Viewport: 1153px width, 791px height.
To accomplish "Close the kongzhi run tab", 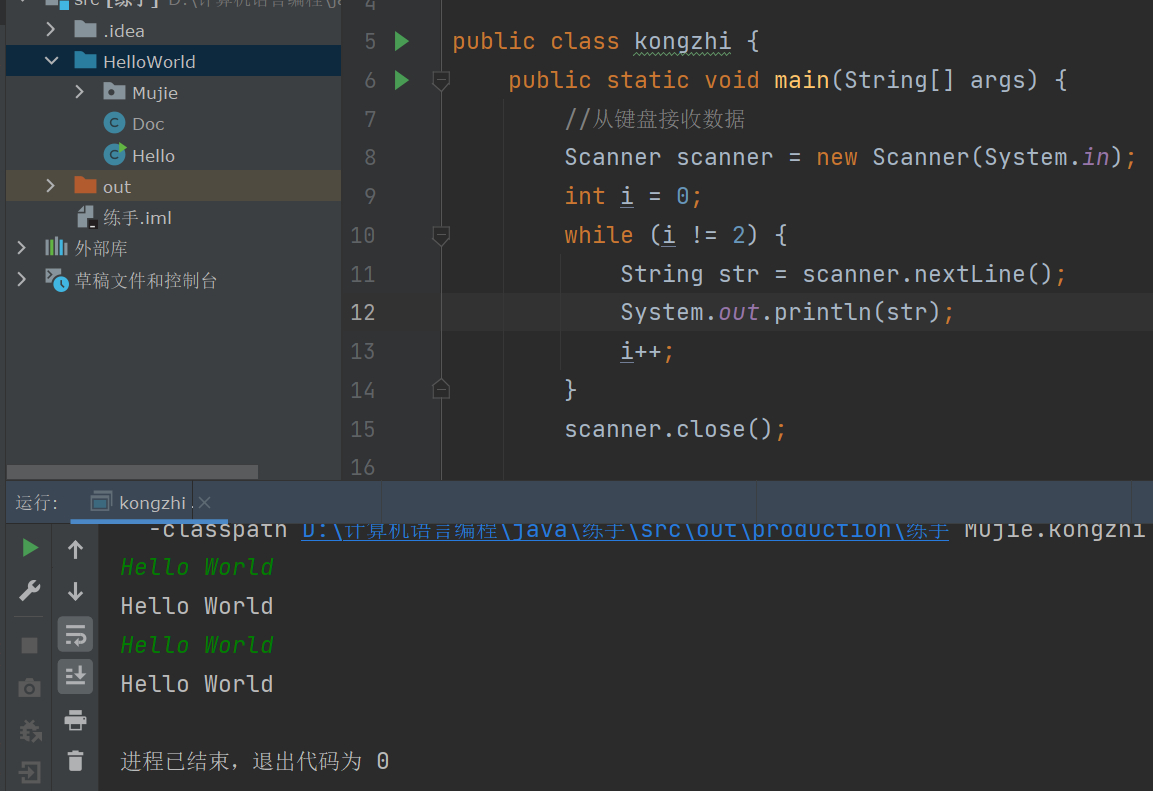I will pos(204,503).
